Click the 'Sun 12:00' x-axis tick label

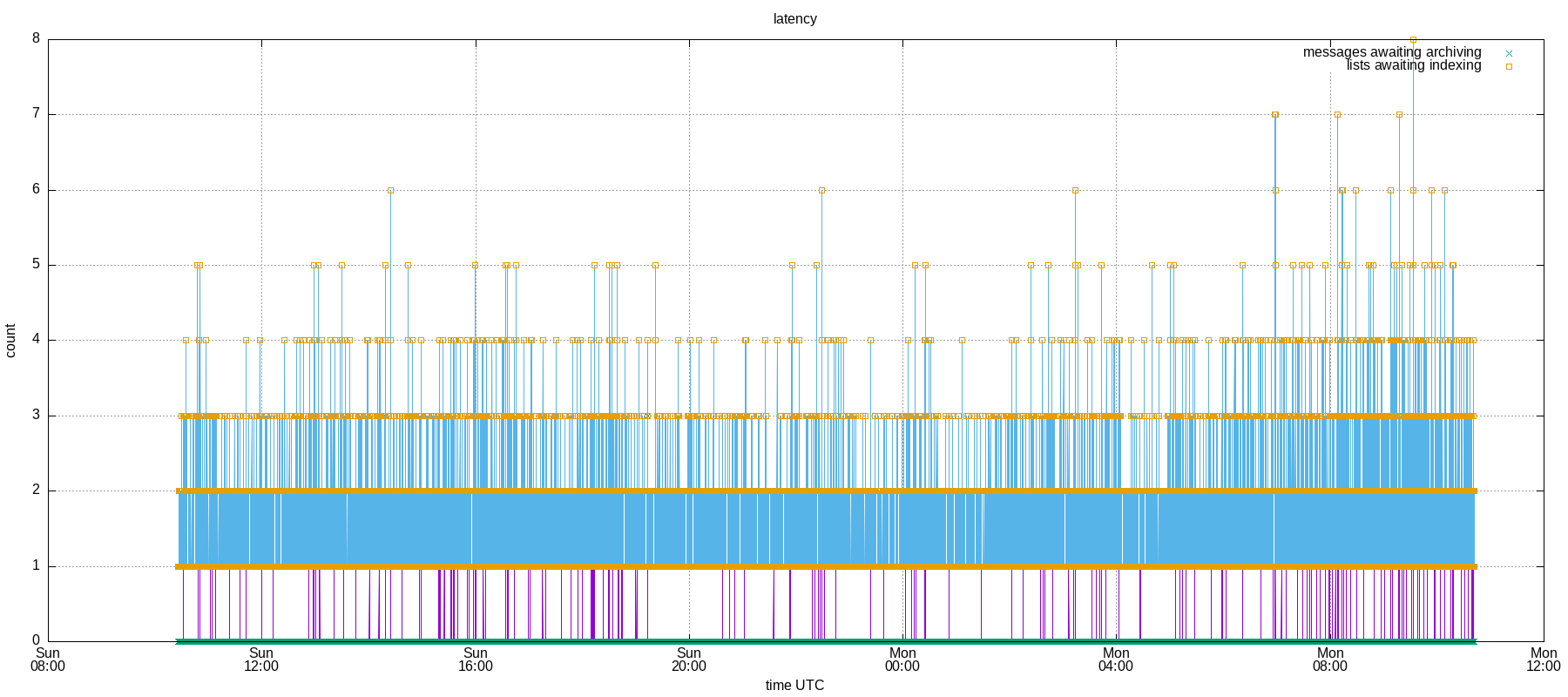point(261,660)
